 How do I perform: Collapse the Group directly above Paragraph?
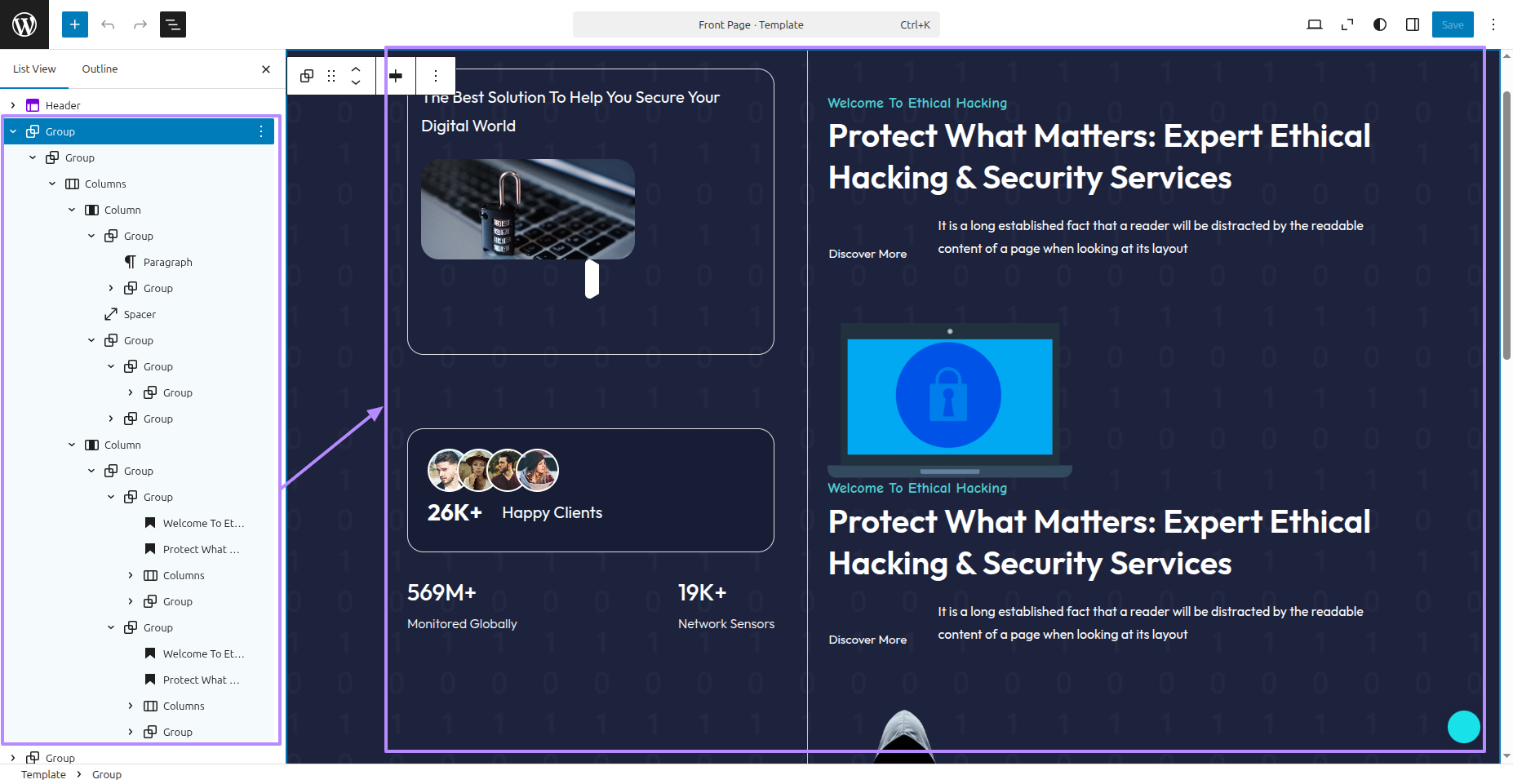[x=91, y=236]
